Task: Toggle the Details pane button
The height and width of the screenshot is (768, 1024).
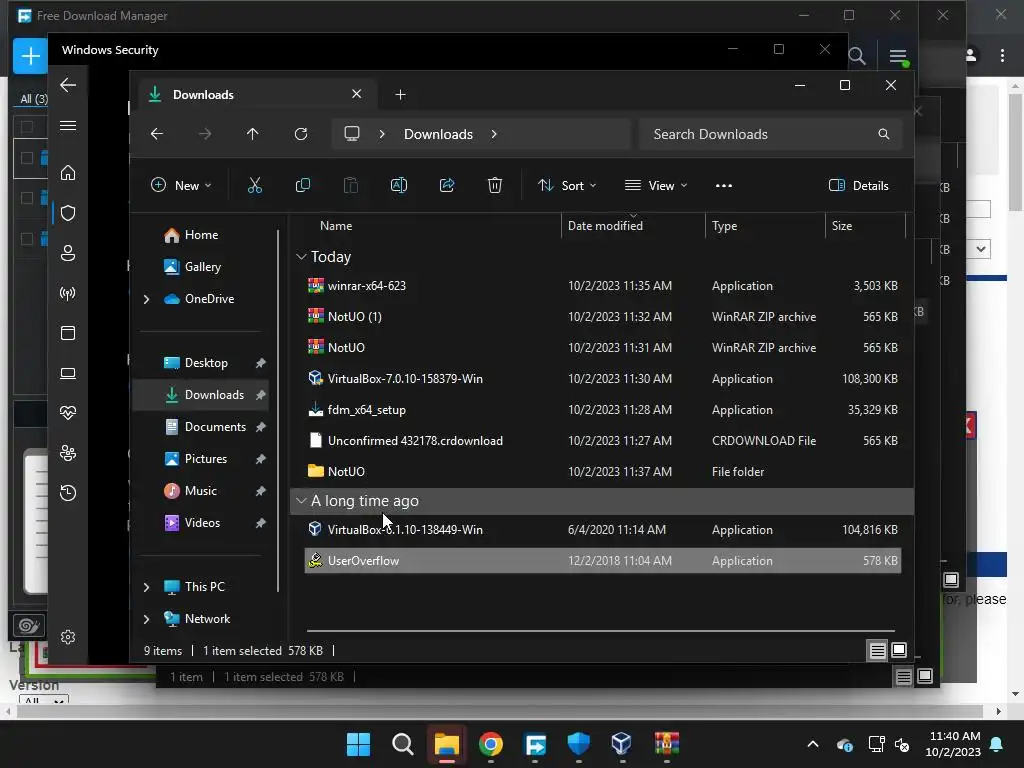Action: (x=859, y=185)
